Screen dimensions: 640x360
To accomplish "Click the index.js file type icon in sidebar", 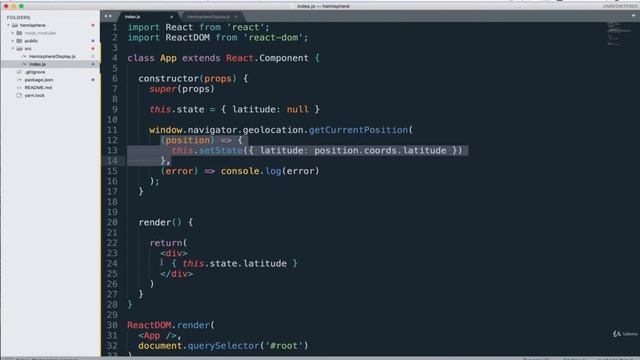I will (24, 64).
